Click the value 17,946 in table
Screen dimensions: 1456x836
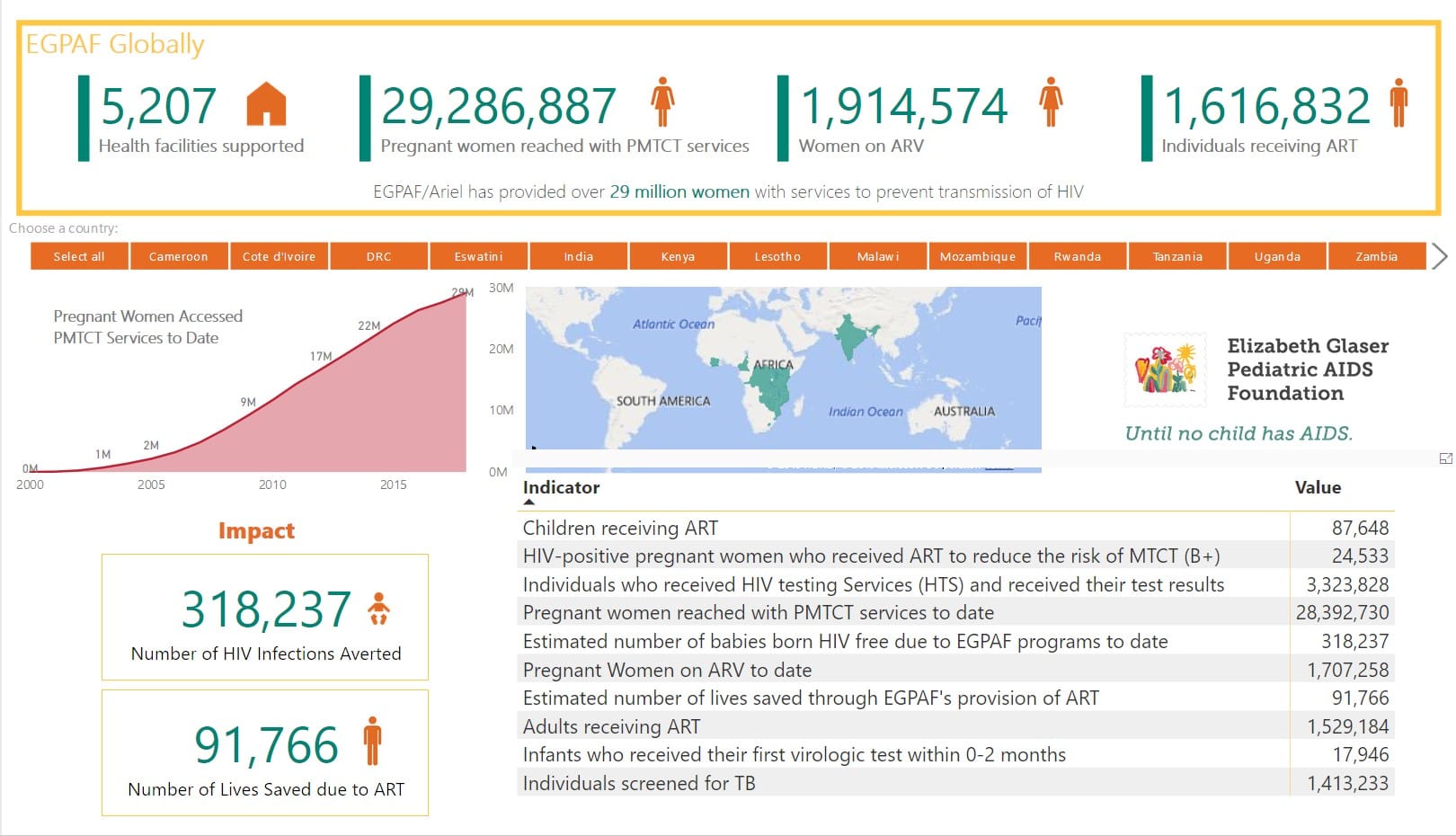point(1360,754)
